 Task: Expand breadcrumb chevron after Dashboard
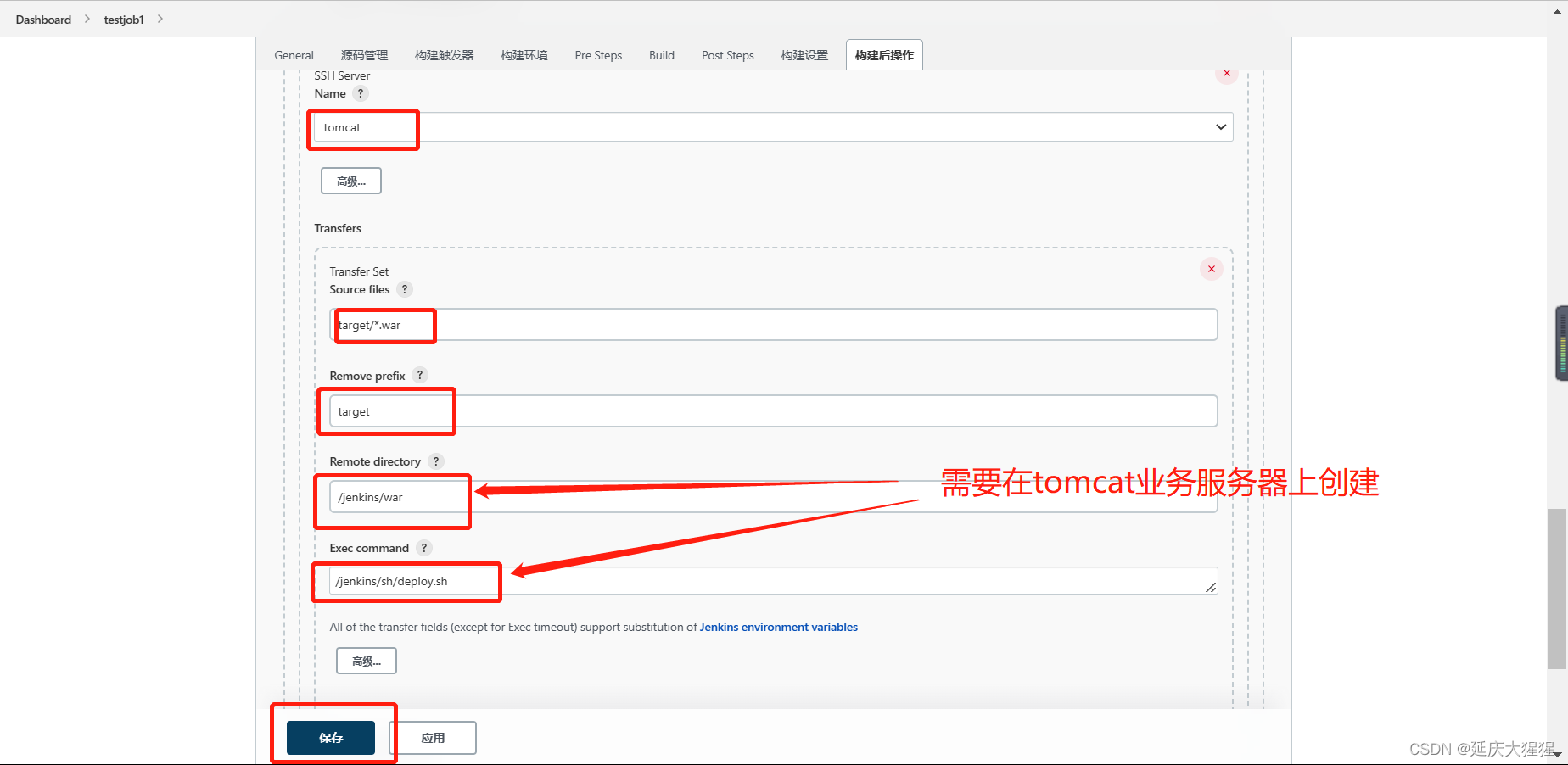click(x=87, y=19)
